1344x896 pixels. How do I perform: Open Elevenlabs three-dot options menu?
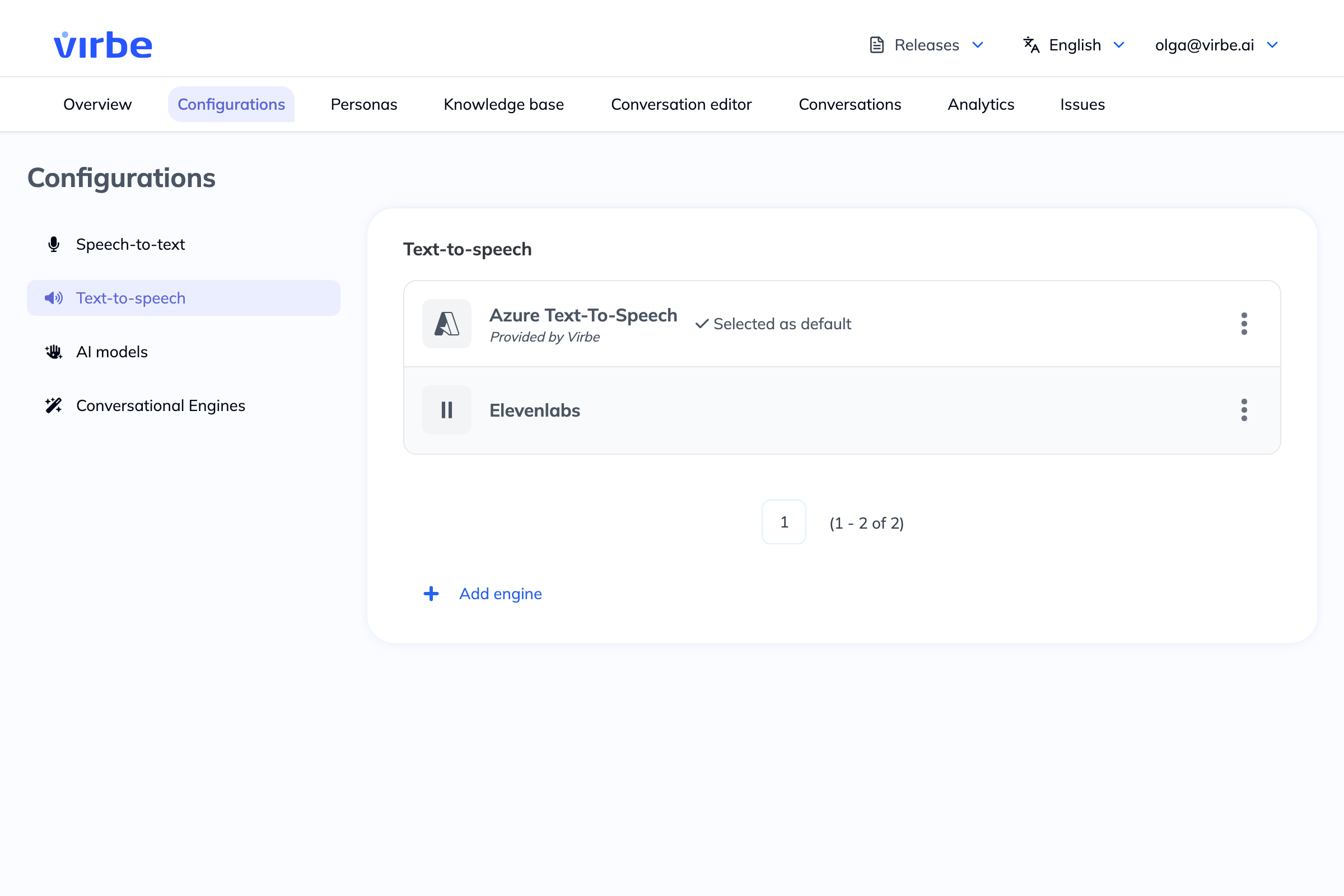point(1244,410)
